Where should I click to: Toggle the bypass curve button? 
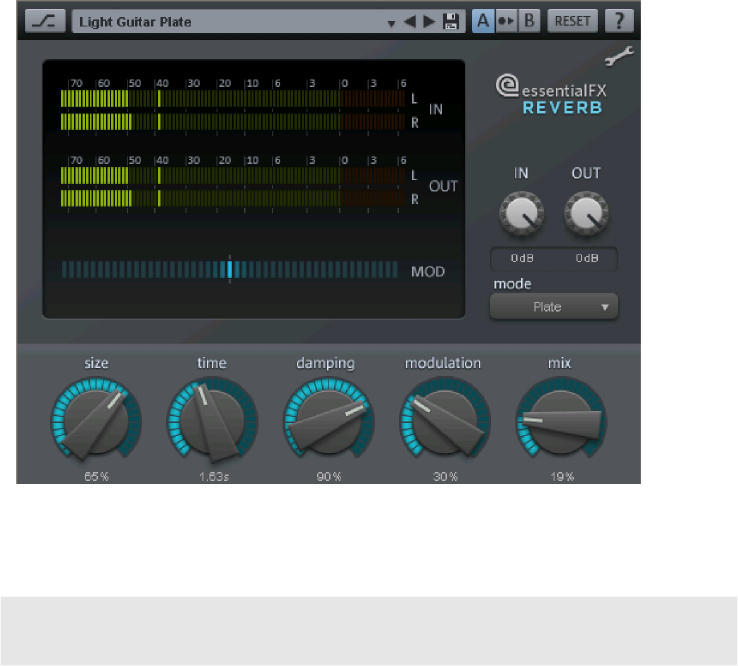coord(45,21)
